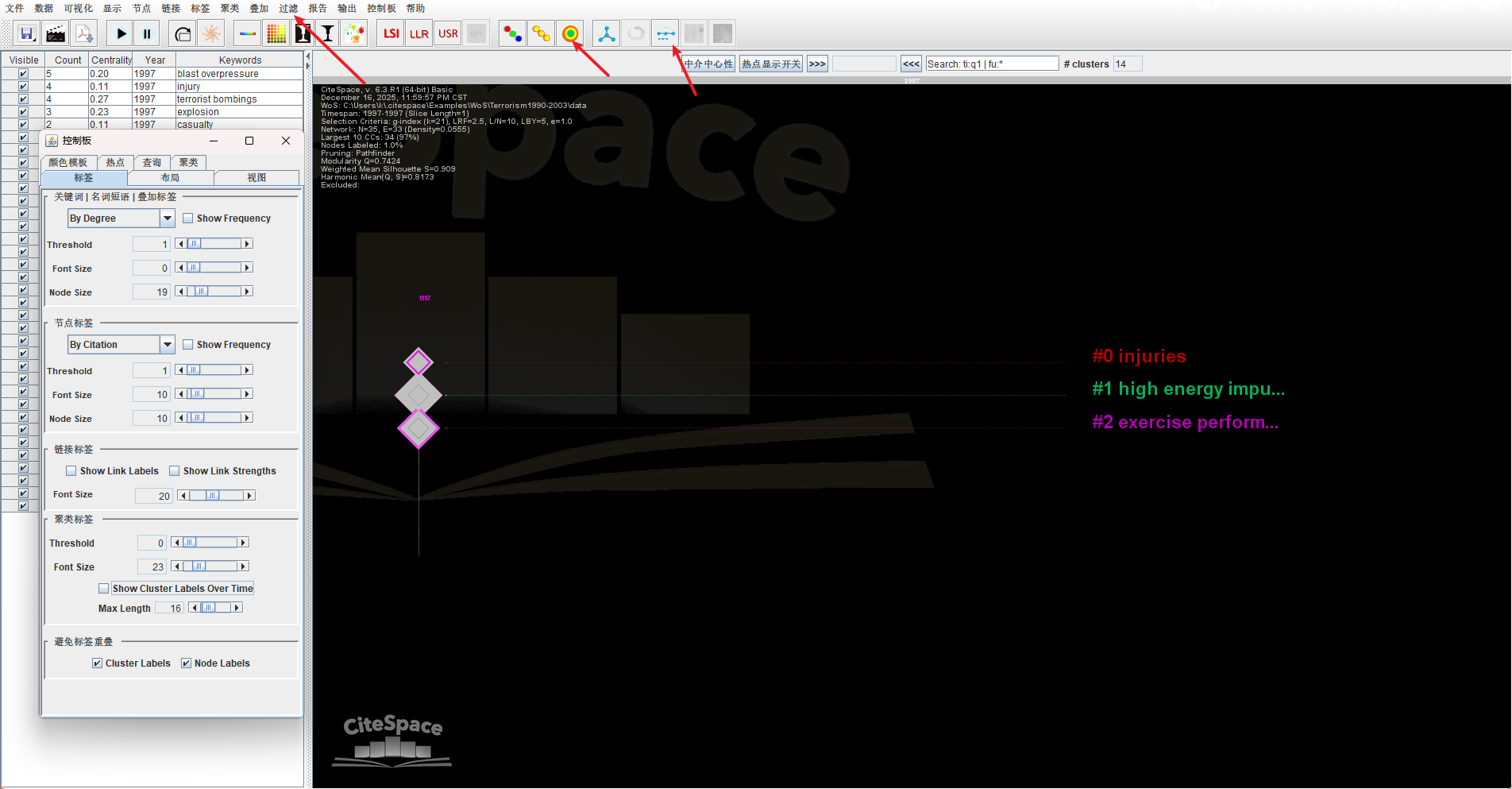Screen dimensions: 1512x789
Task: Enable Show Frequency for keyword labels
Action: [188, 218]
